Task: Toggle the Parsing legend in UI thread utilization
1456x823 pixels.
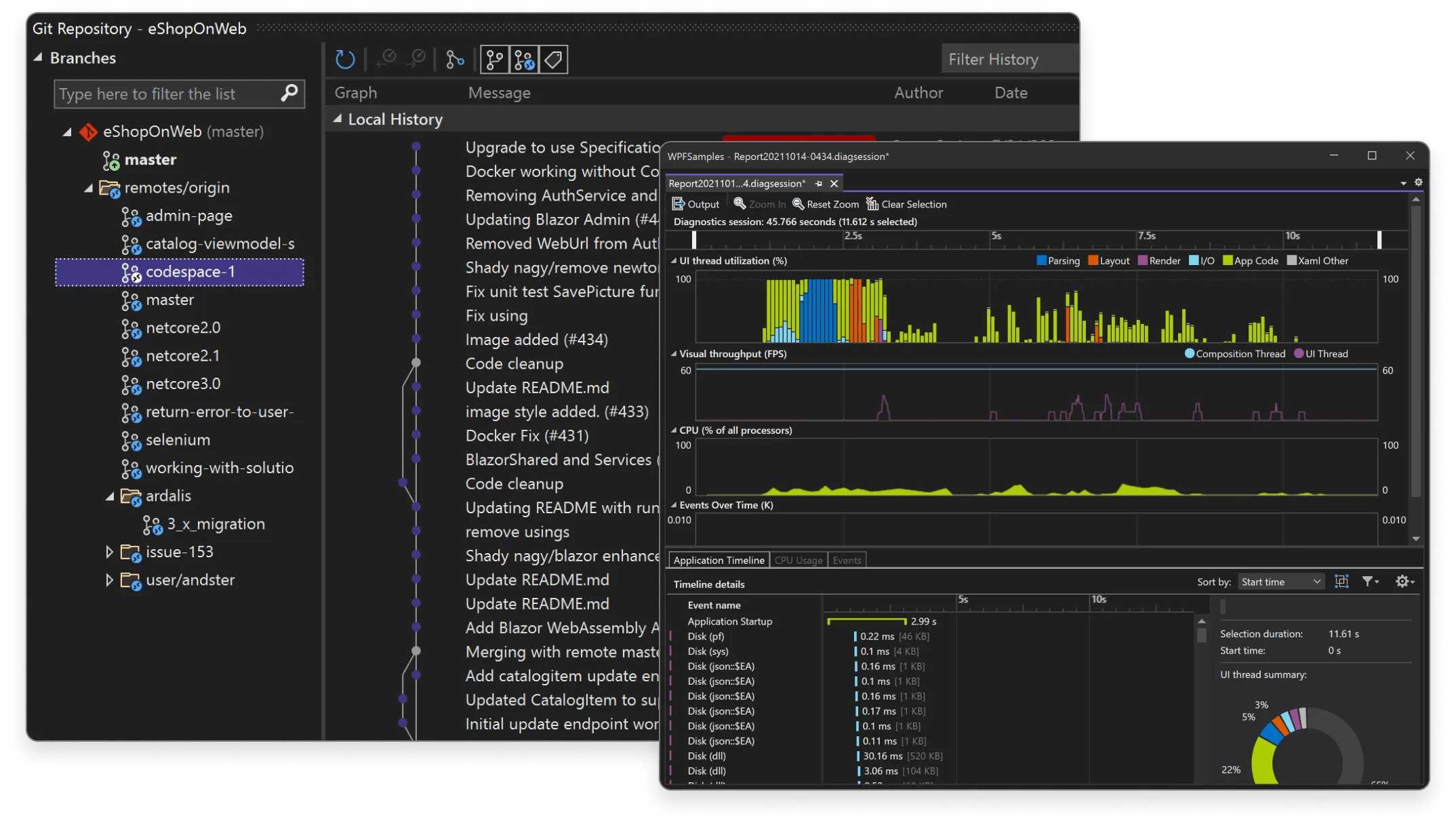Action: pyautogui.click(x=1058, y=260)
